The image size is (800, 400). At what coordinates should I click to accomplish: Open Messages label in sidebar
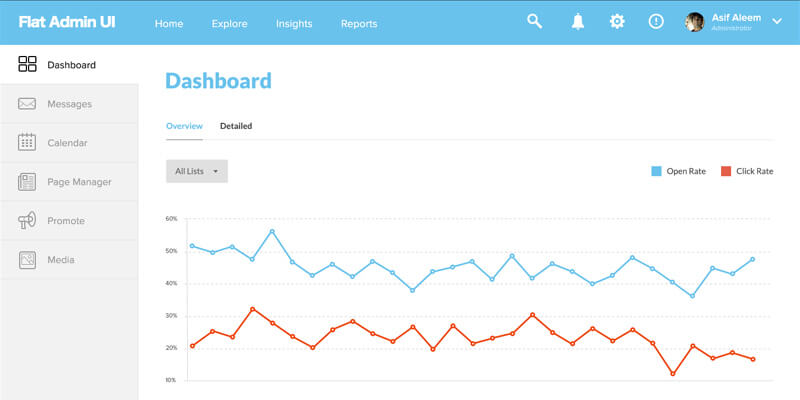[x=69, y=104]
